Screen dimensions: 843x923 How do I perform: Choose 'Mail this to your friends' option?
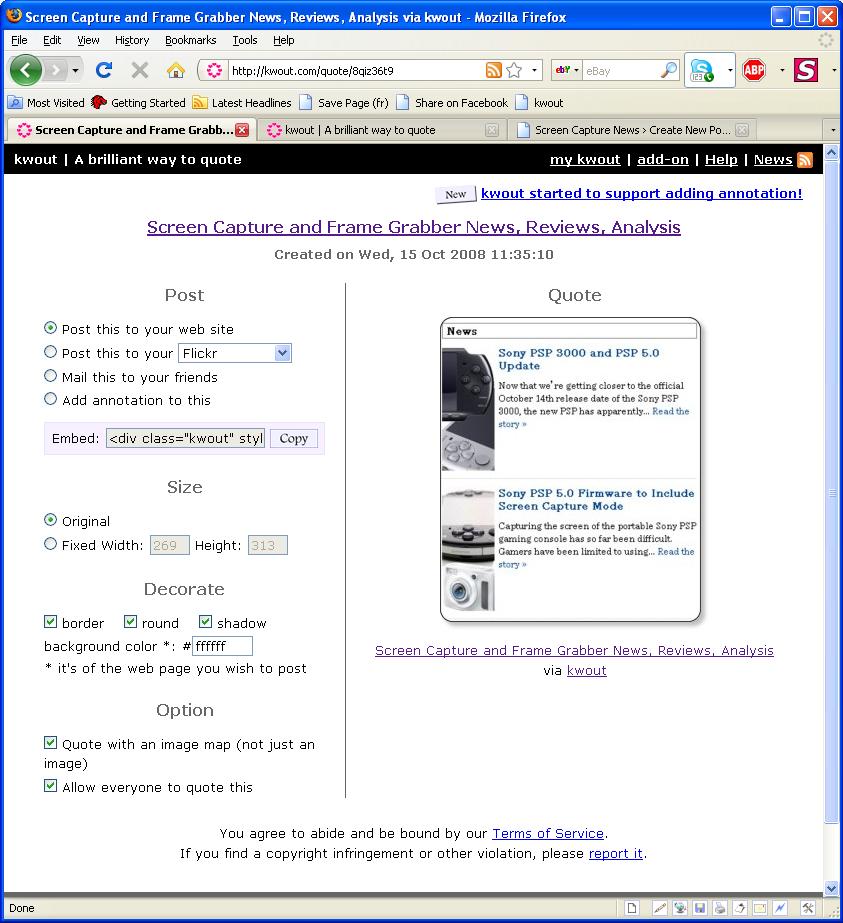pyautogui.click(x=51, y=376)
